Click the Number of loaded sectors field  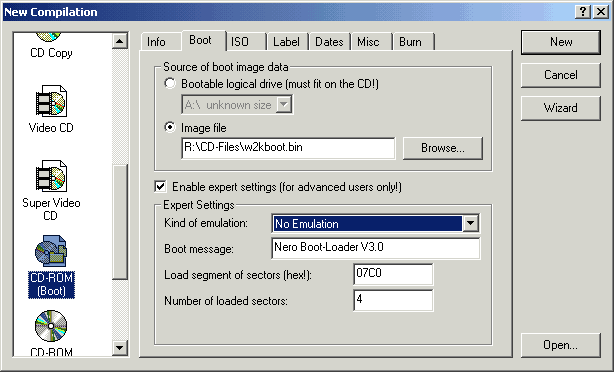point(393,300)
